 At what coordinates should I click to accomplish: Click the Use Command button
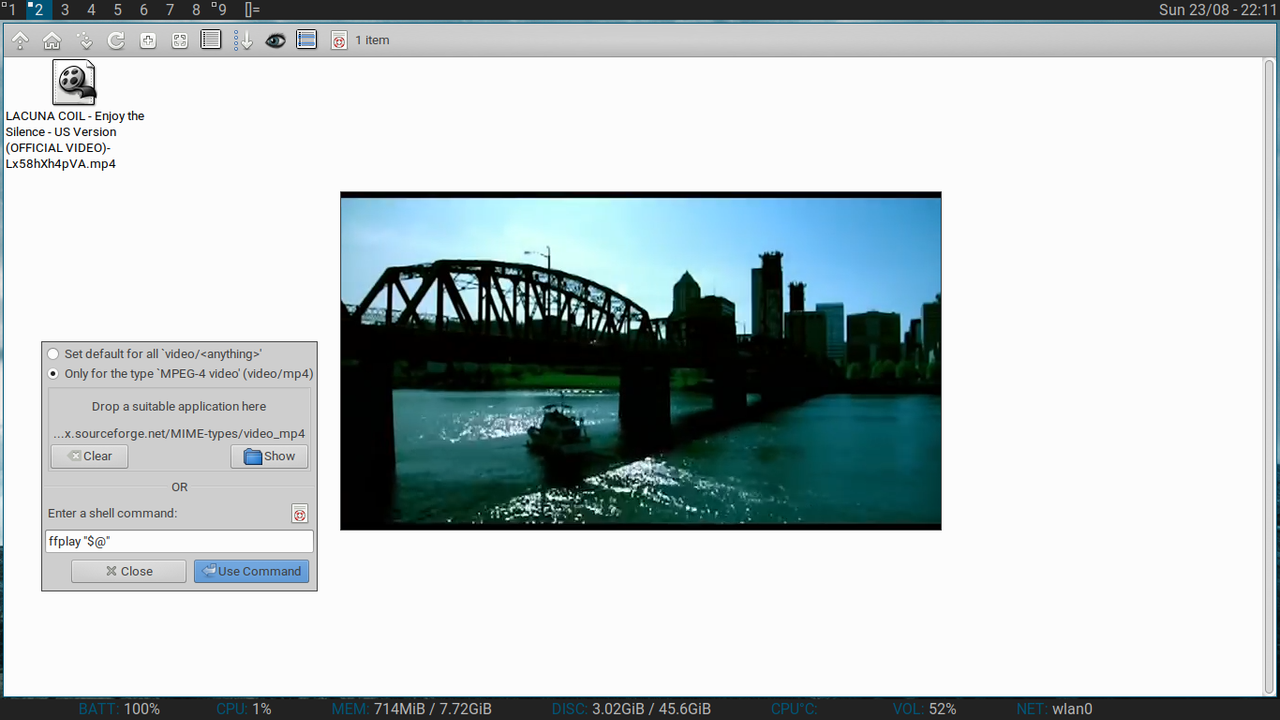tap(251, 571)
